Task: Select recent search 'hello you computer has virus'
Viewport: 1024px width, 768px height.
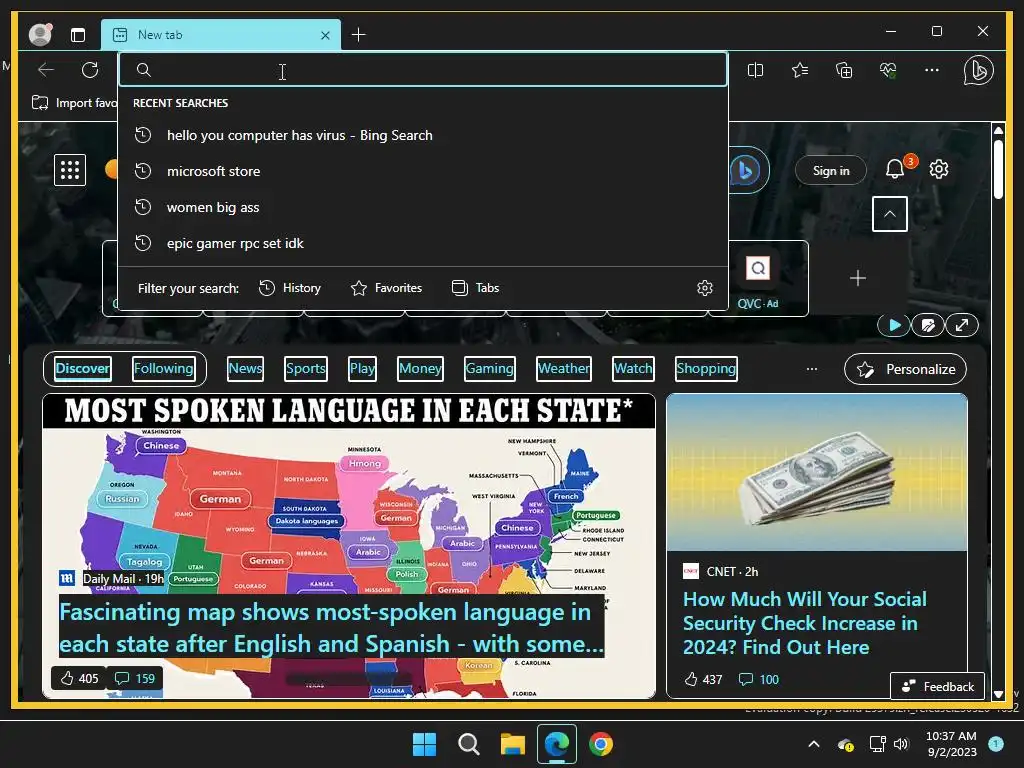Action: click(423, 135)
